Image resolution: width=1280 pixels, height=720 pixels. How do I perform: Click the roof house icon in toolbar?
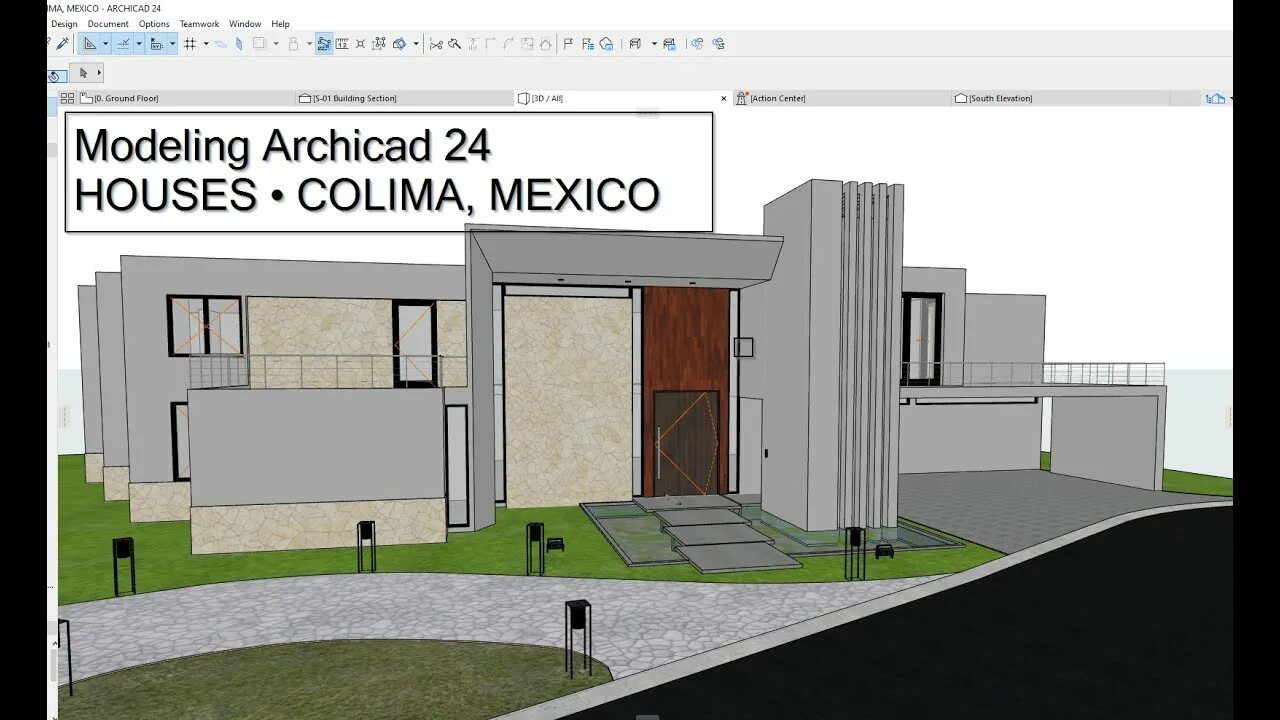click(x=546, y=44)
